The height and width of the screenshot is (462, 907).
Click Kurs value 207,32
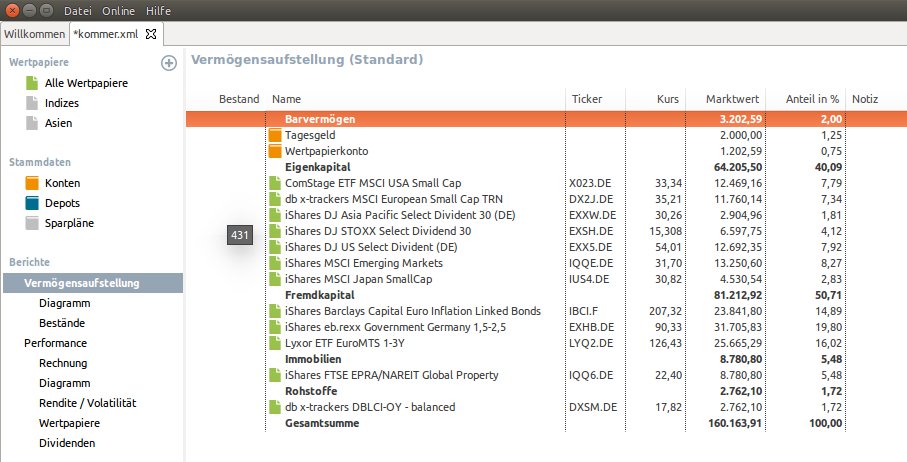[665, 311]
